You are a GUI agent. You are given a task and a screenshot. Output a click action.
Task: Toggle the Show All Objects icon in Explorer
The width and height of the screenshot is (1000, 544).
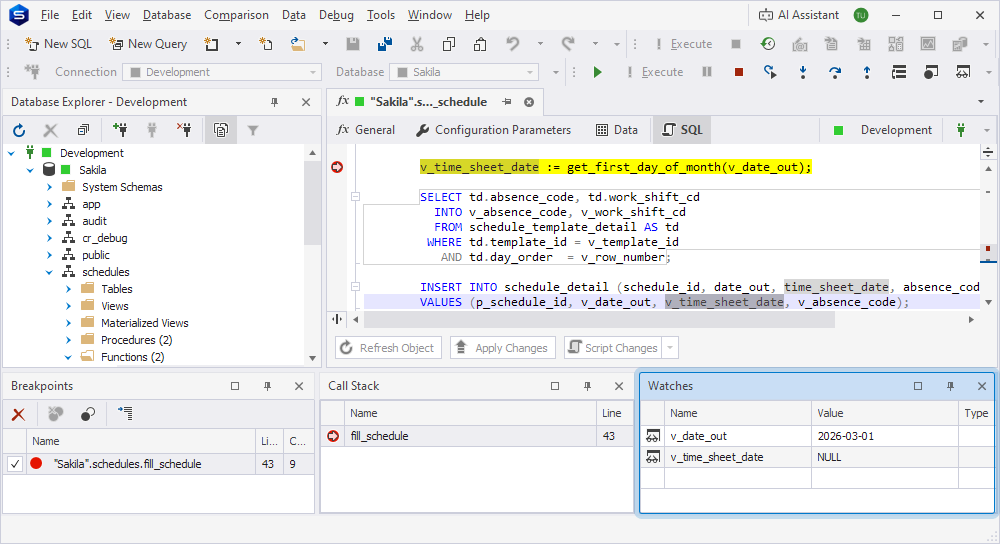pos(221,131)
